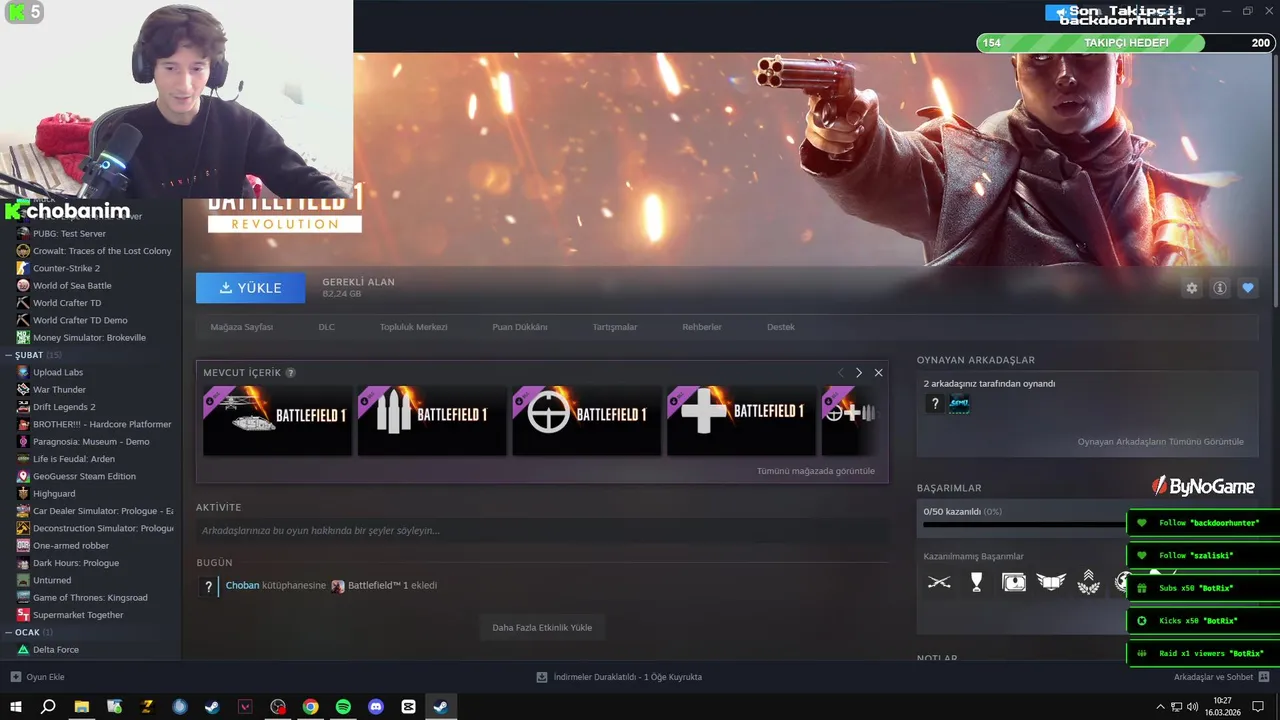Show next DLC with right chevron
This screenshot has height=720, width=1280.
(x=858, y=373)
